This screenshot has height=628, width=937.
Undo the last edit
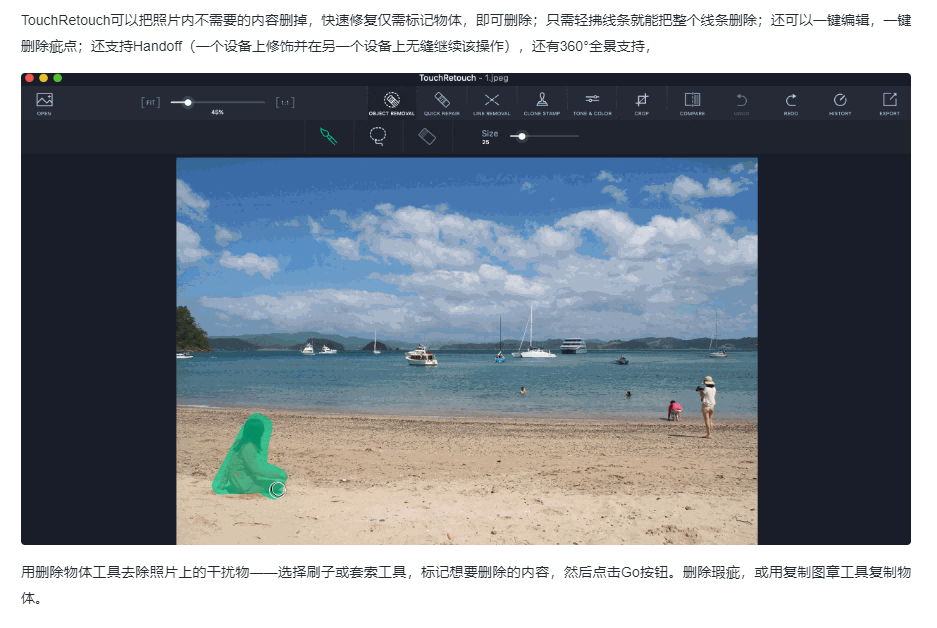point(742,103)
